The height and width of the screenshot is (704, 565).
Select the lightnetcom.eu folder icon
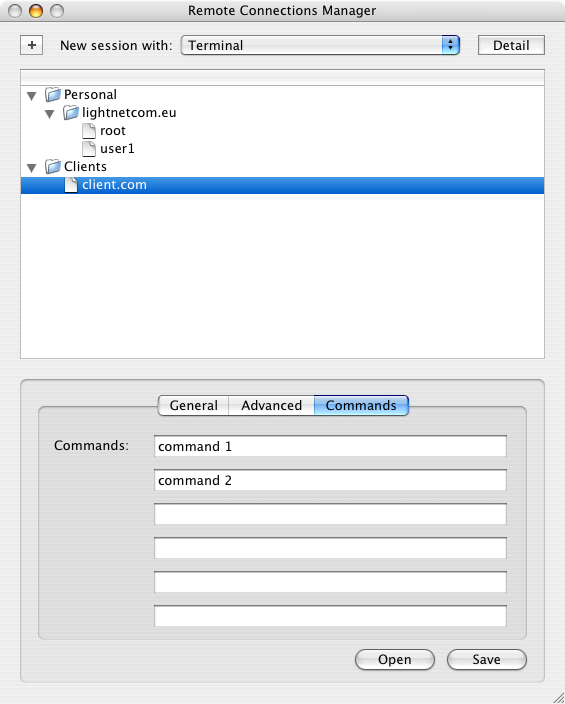pyautogui.click(x=71, y=112)
